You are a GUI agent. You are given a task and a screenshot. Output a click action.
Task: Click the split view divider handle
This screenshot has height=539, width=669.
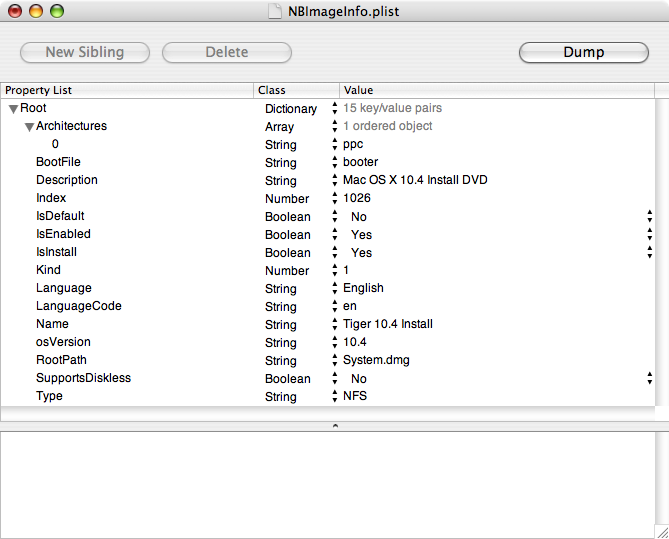click(x=335, y=426)
